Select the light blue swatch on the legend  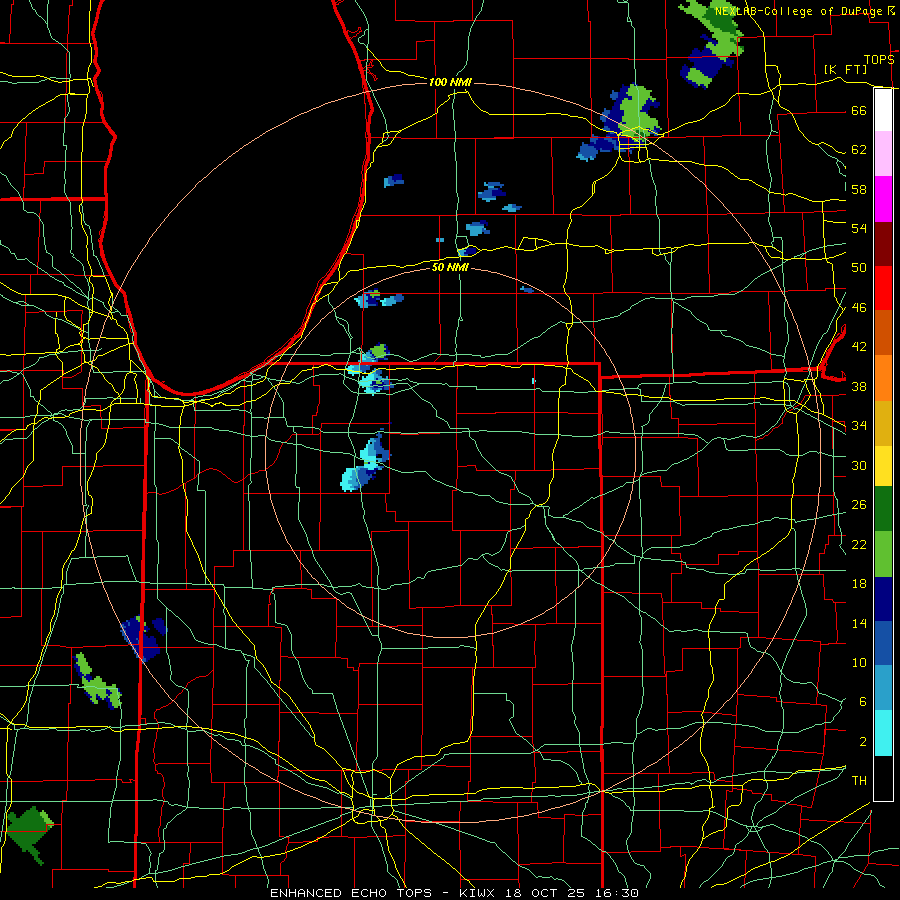coord(883,688)
